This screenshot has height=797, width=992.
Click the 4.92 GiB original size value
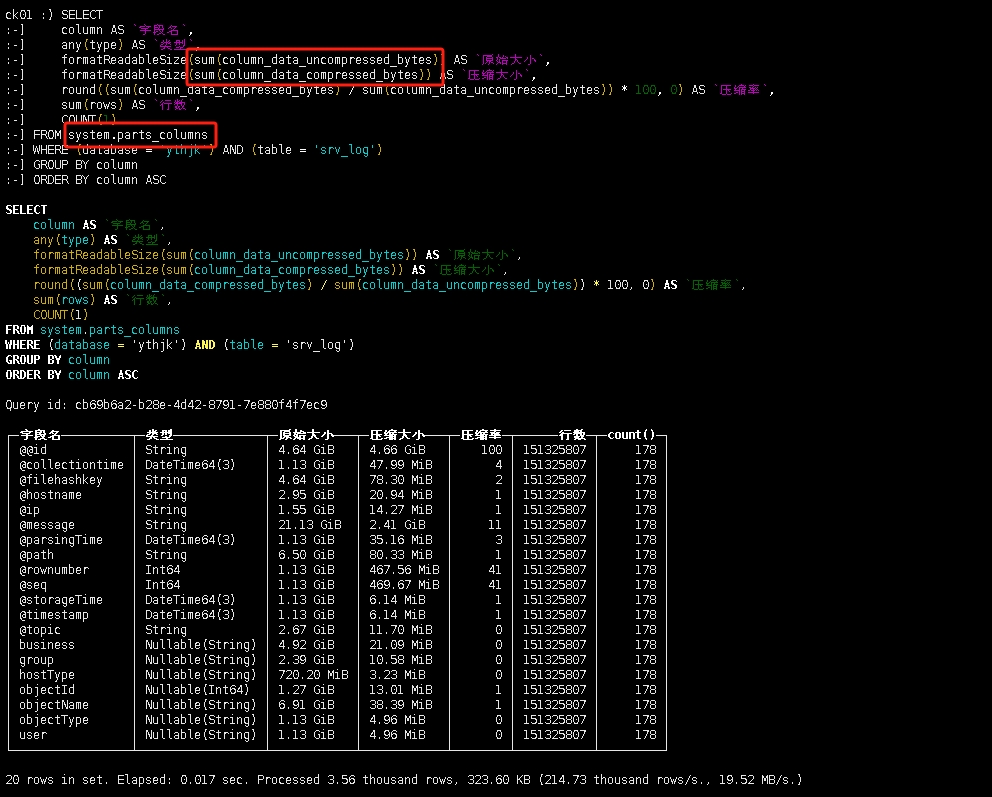click(306, 645)
